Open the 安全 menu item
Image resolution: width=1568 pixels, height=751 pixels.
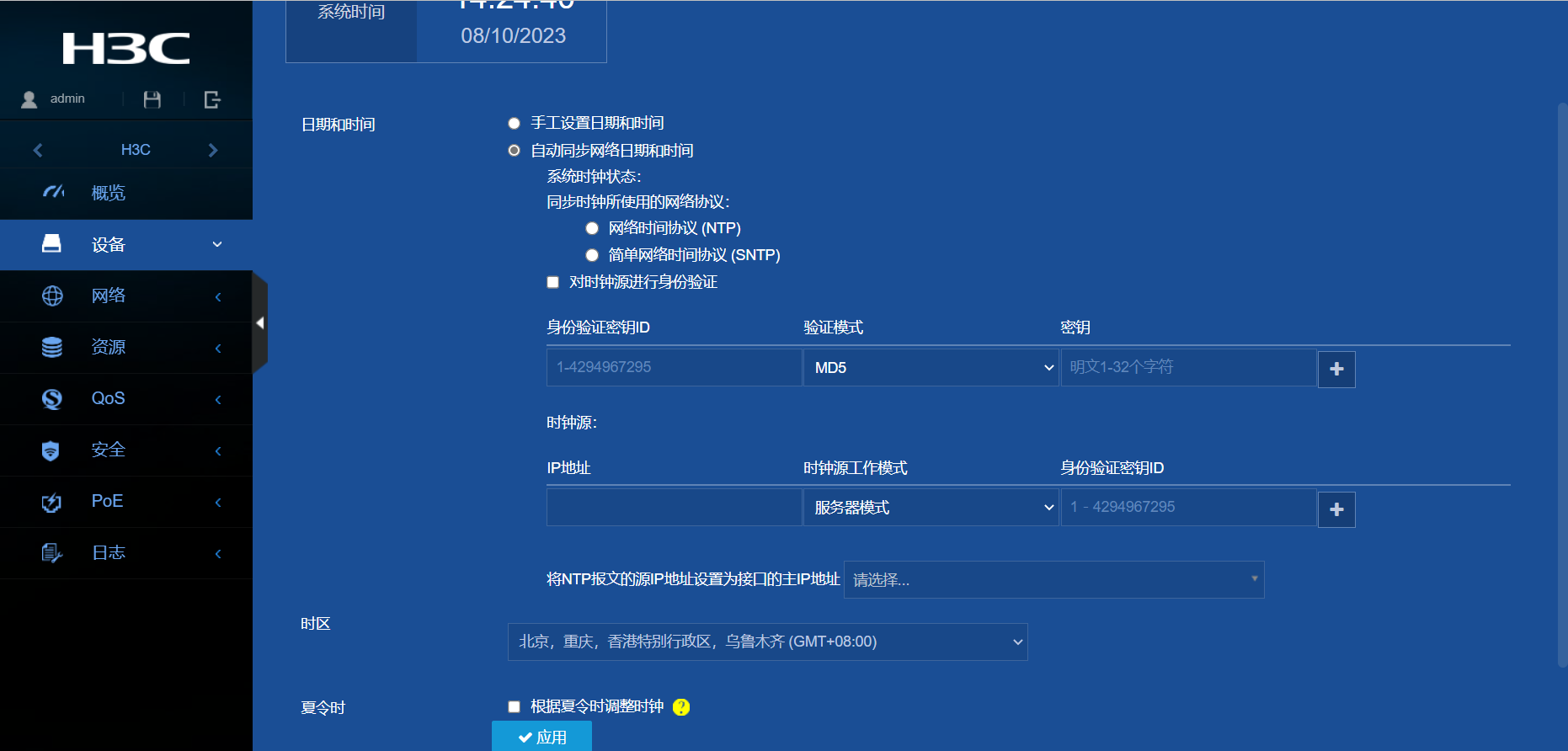coord(126,450)
